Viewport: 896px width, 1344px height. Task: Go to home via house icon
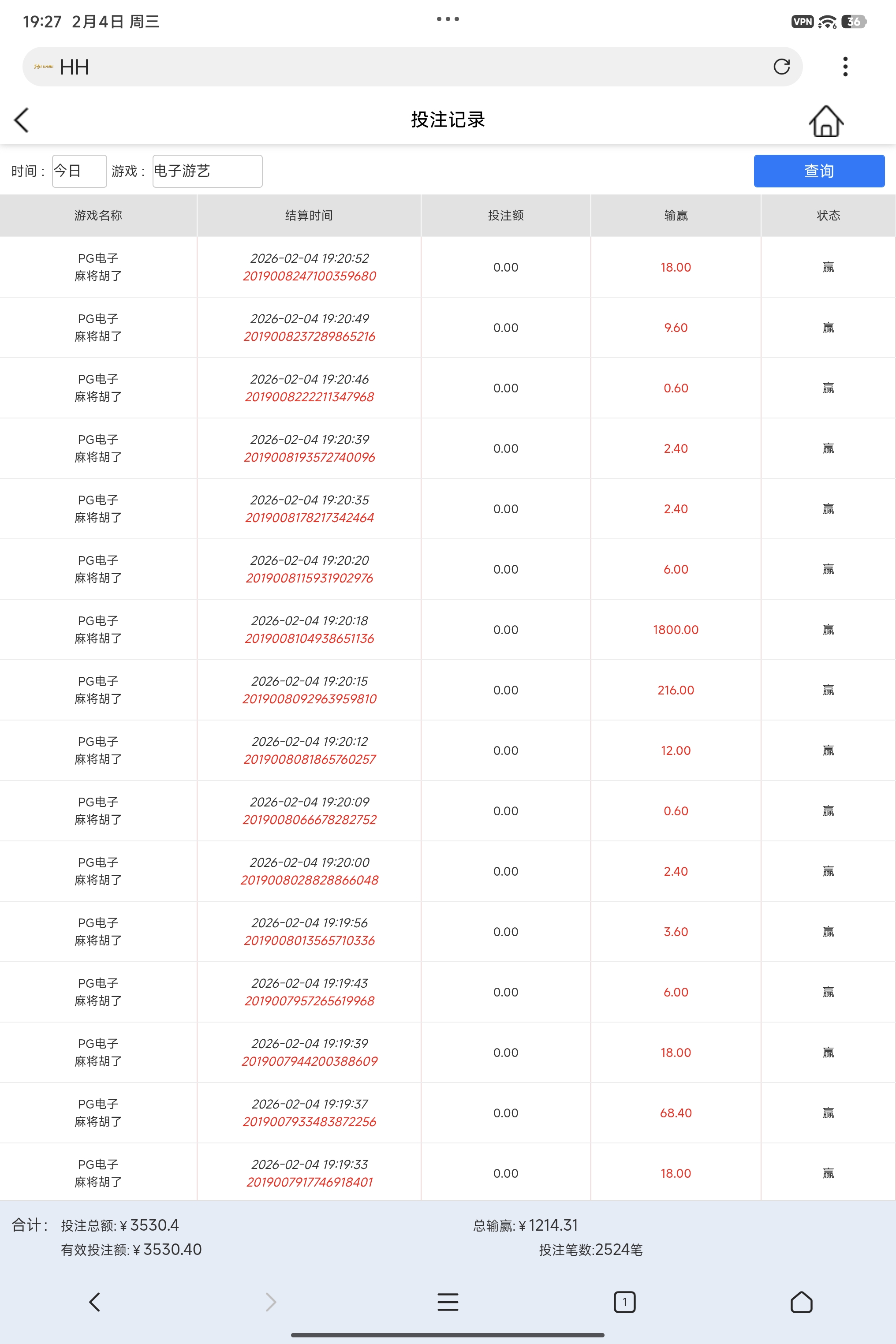(x=825, y=121)
